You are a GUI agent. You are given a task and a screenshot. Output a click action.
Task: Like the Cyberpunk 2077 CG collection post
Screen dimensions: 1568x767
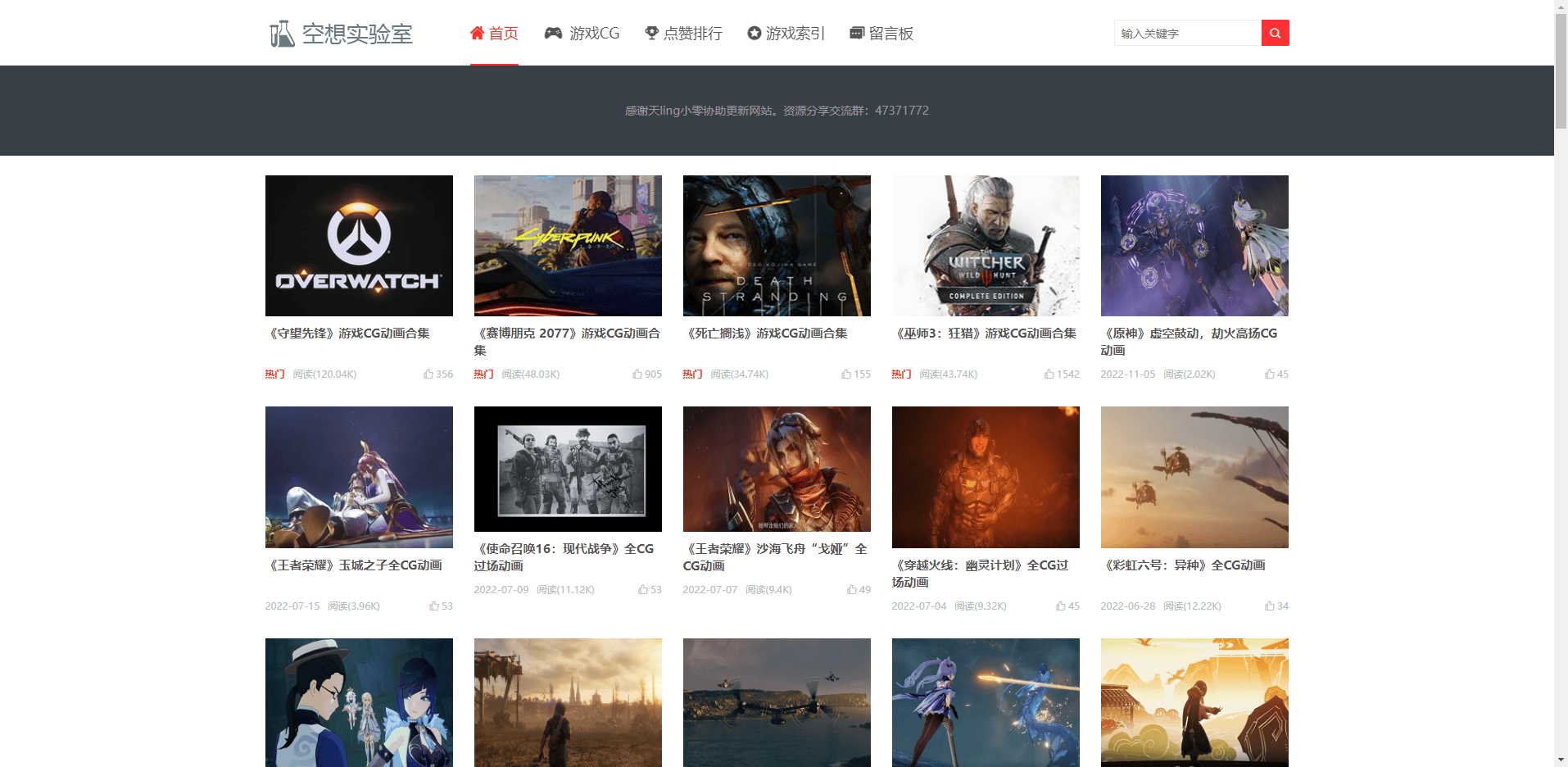pyautogui.click(x=637, y=374)
